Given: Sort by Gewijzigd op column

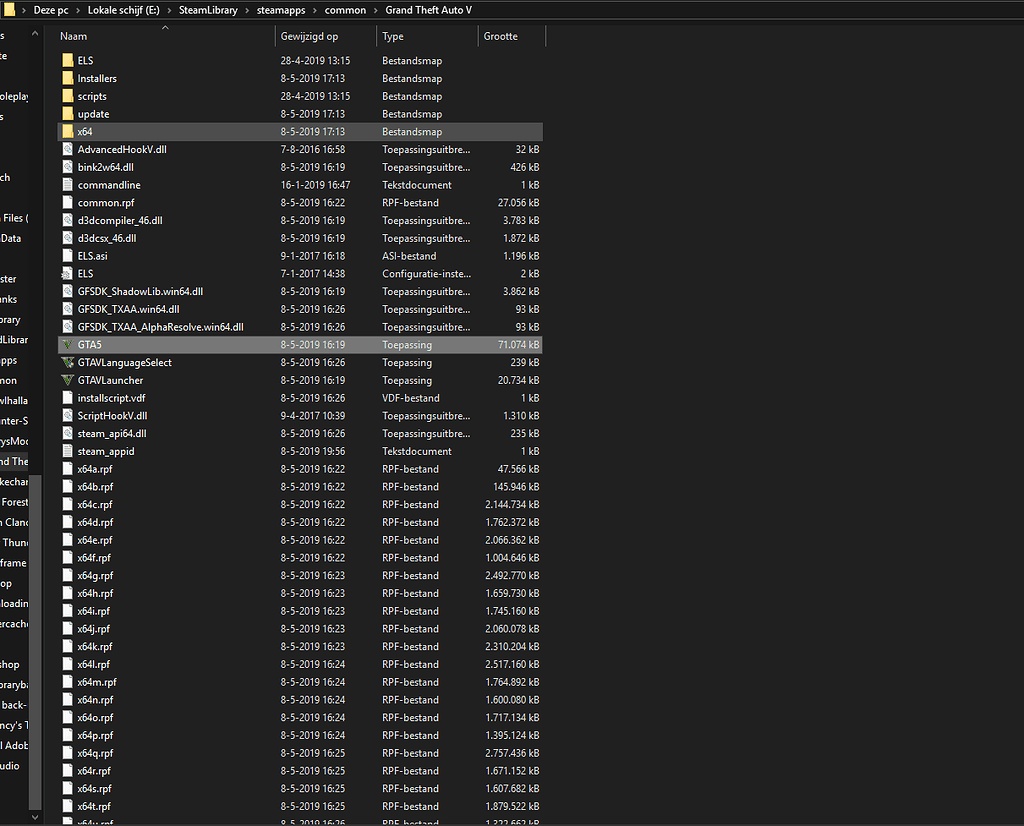Looking at the screenshot, I should click(x=325, y=36).
